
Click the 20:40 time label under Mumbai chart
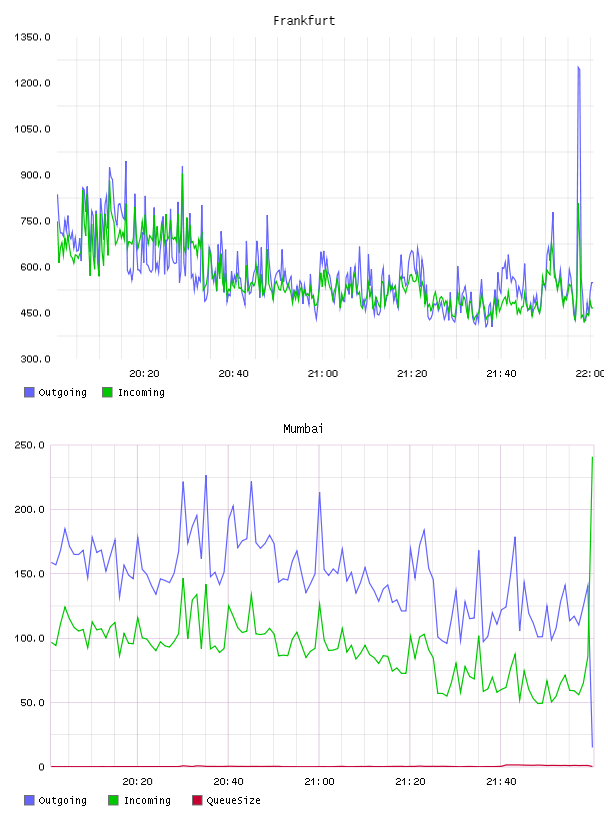point(229,782)
